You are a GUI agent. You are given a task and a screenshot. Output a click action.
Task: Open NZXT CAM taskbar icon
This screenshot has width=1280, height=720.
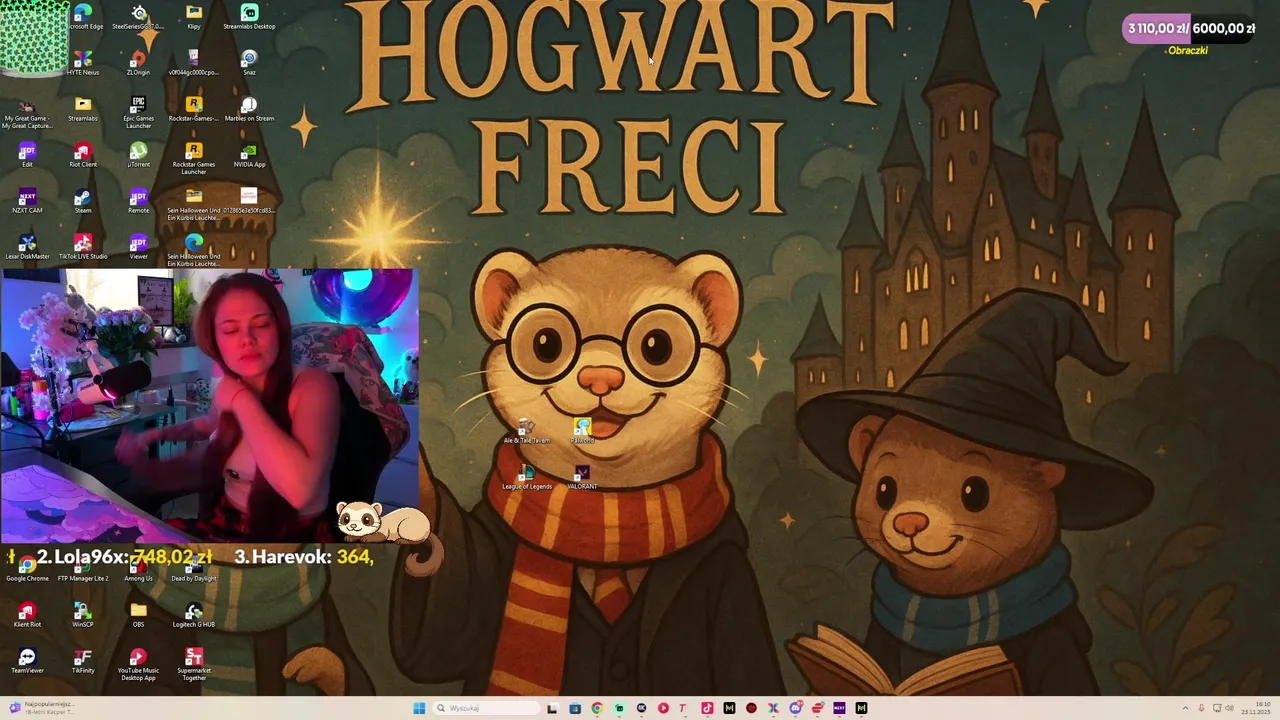(x=839, y=708)
